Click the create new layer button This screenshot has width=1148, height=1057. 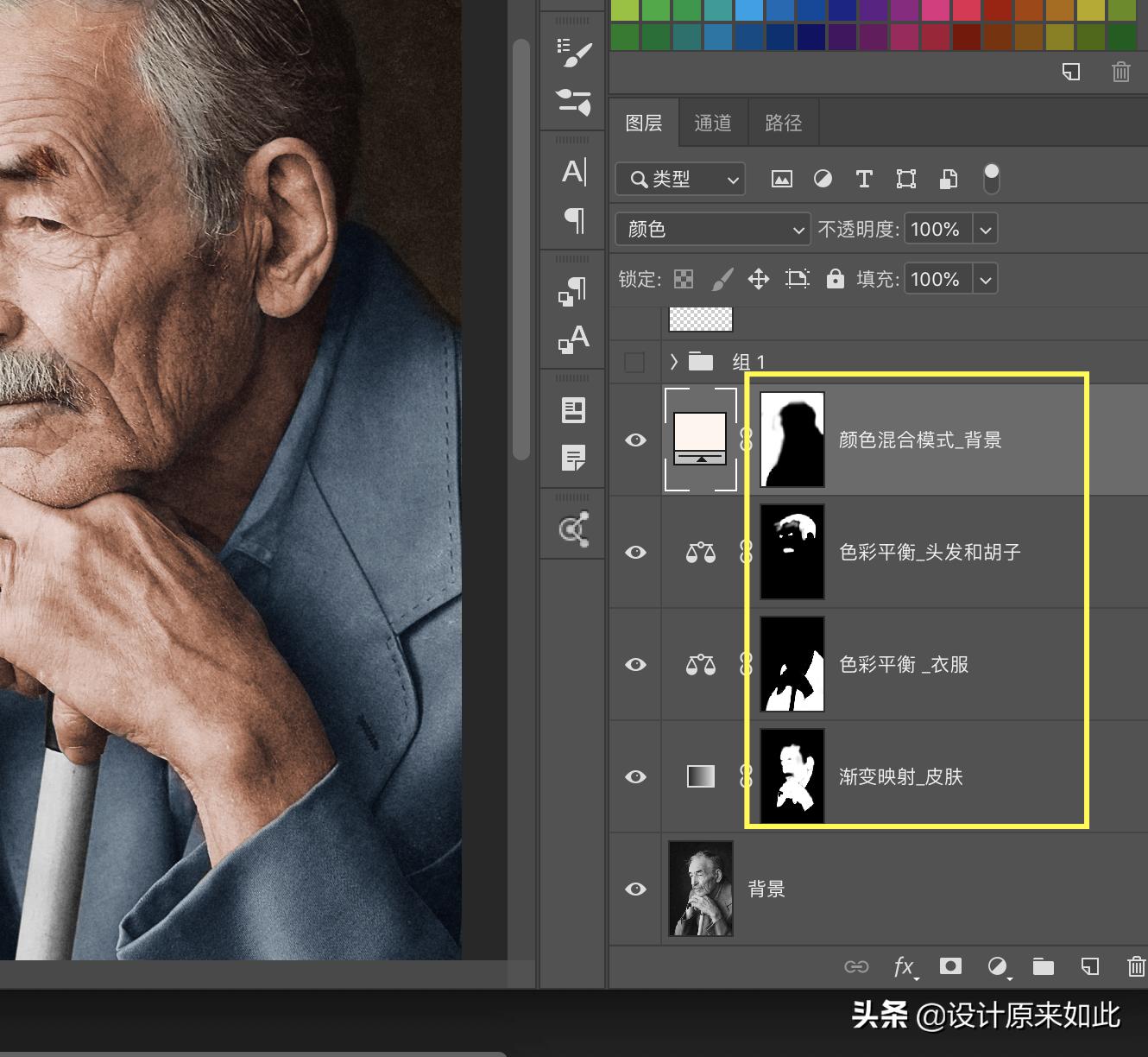(1089, 966)
